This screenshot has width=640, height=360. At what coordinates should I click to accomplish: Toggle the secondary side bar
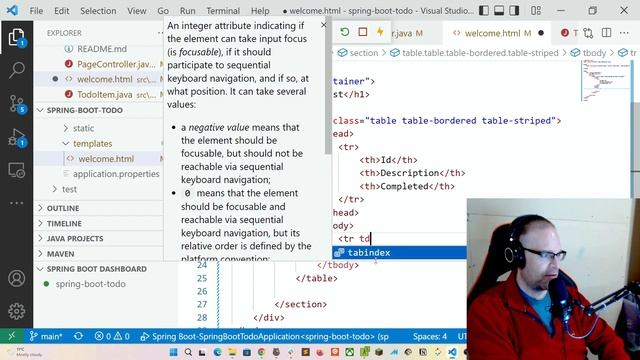click(x=514, y=11)
